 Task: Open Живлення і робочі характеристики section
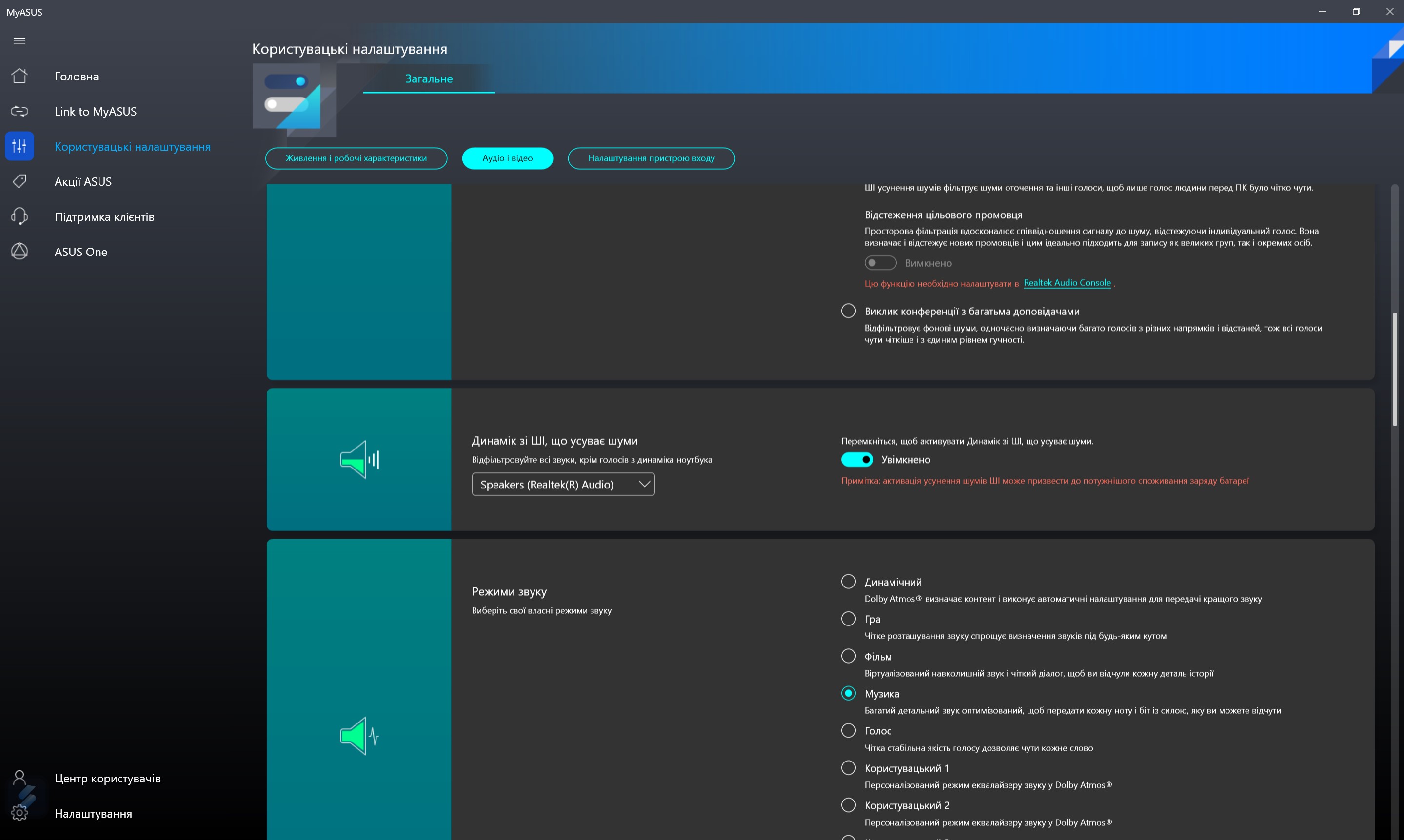[356, 158]
